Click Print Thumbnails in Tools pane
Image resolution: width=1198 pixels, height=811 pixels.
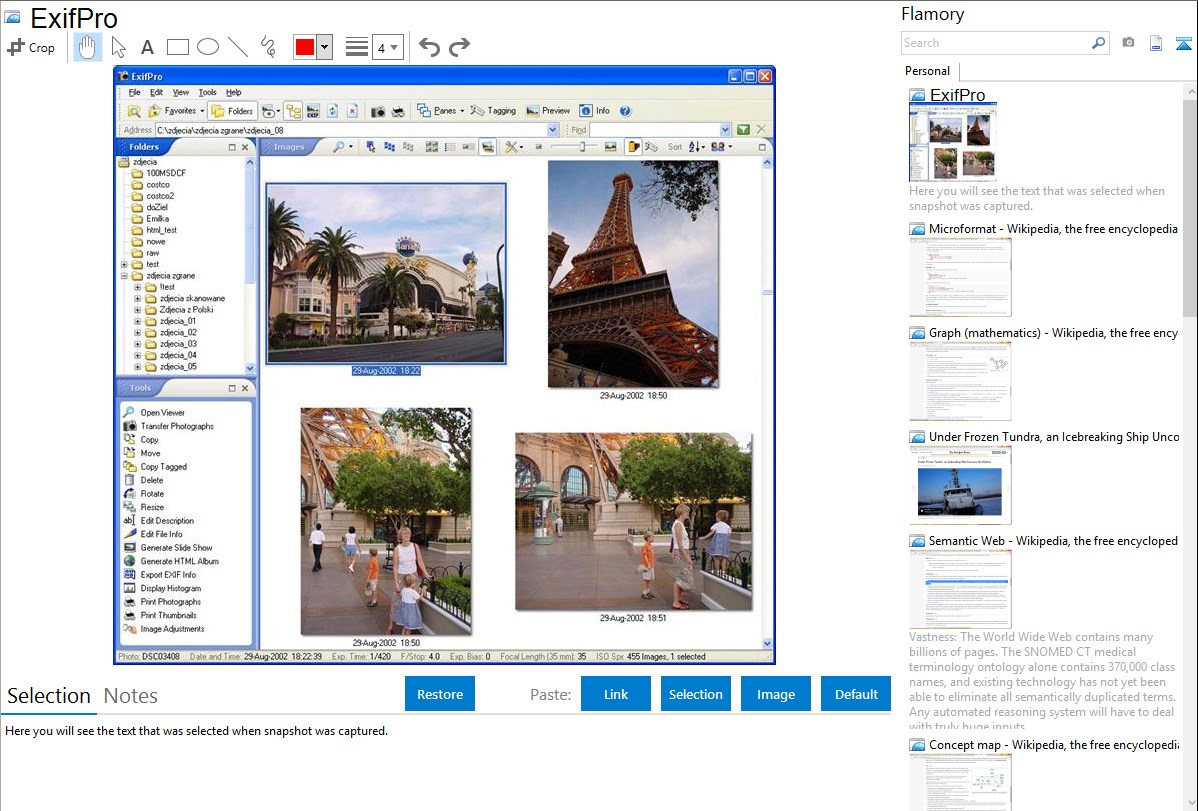(168, 615)
